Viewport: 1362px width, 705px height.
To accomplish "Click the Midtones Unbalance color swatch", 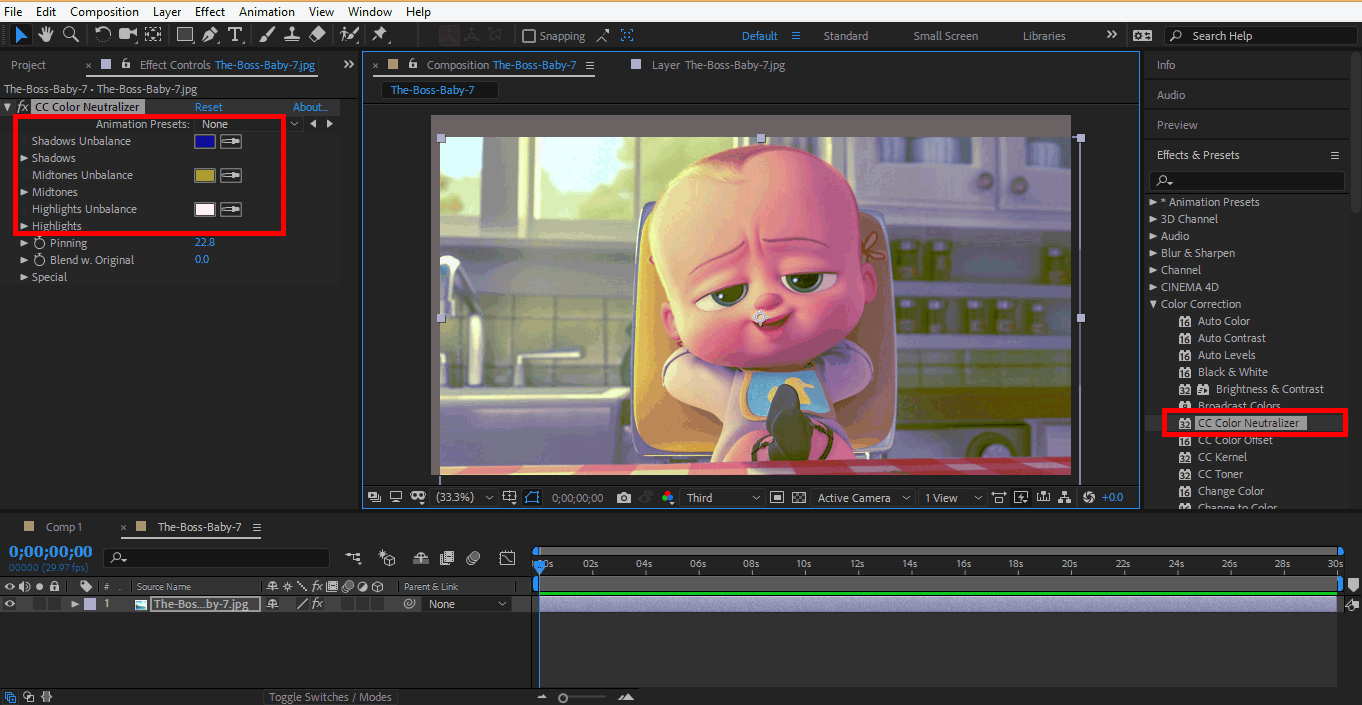I will click(204, 176).
